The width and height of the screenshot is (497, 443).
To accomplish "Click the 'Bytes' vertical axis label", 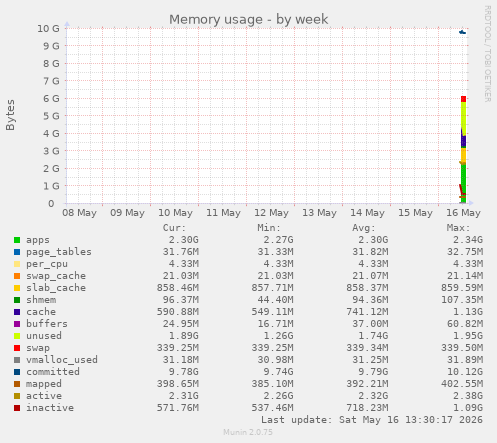I will coord(10,115).
